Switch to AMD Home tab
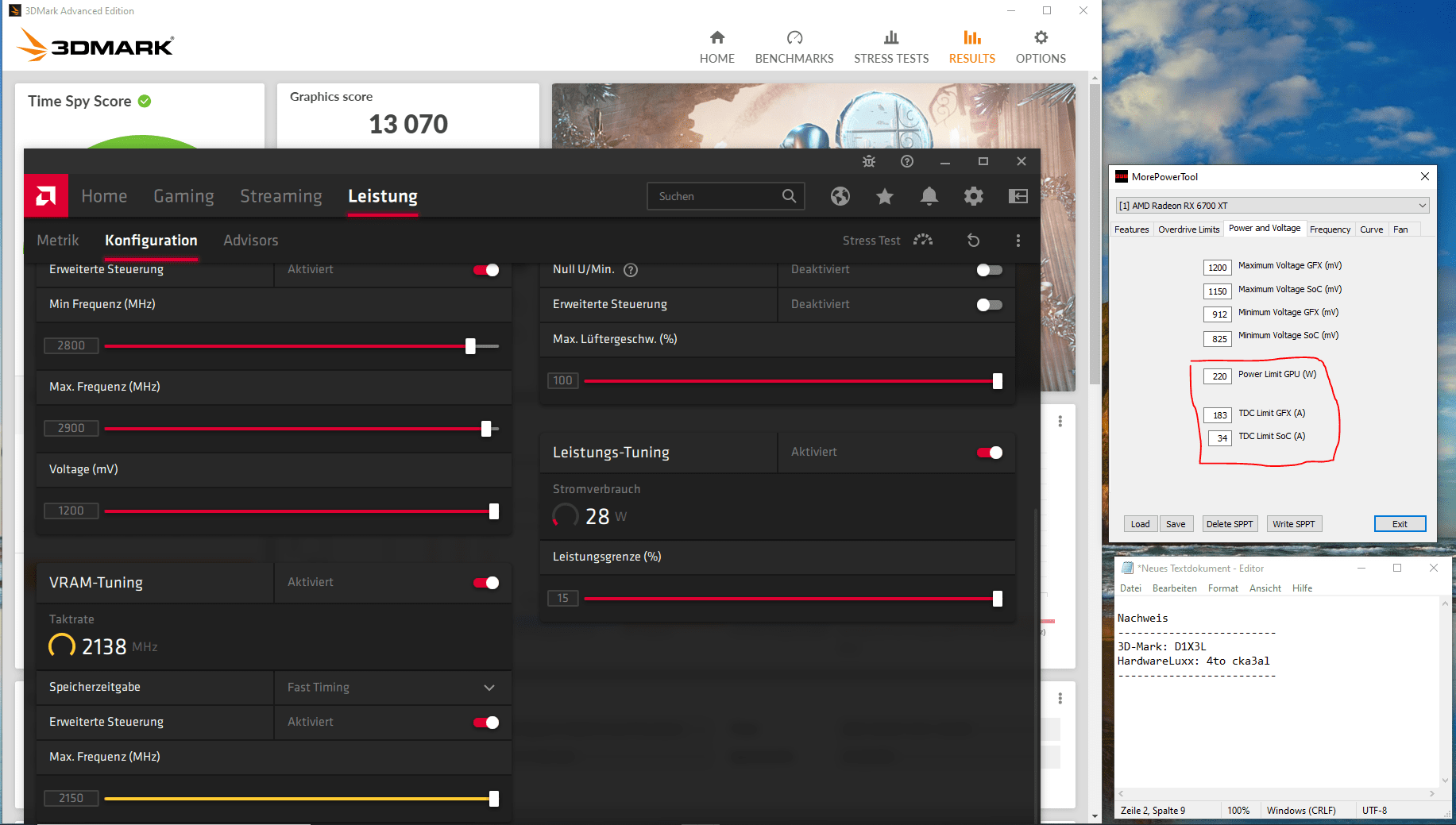The width and height of the screenshot is (1456, 825). coord(104,196)
